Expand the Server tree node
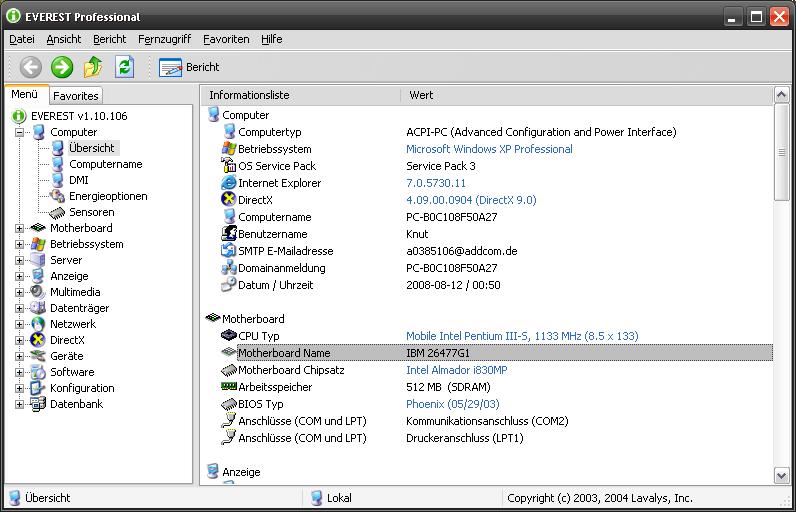 [19, 260]
